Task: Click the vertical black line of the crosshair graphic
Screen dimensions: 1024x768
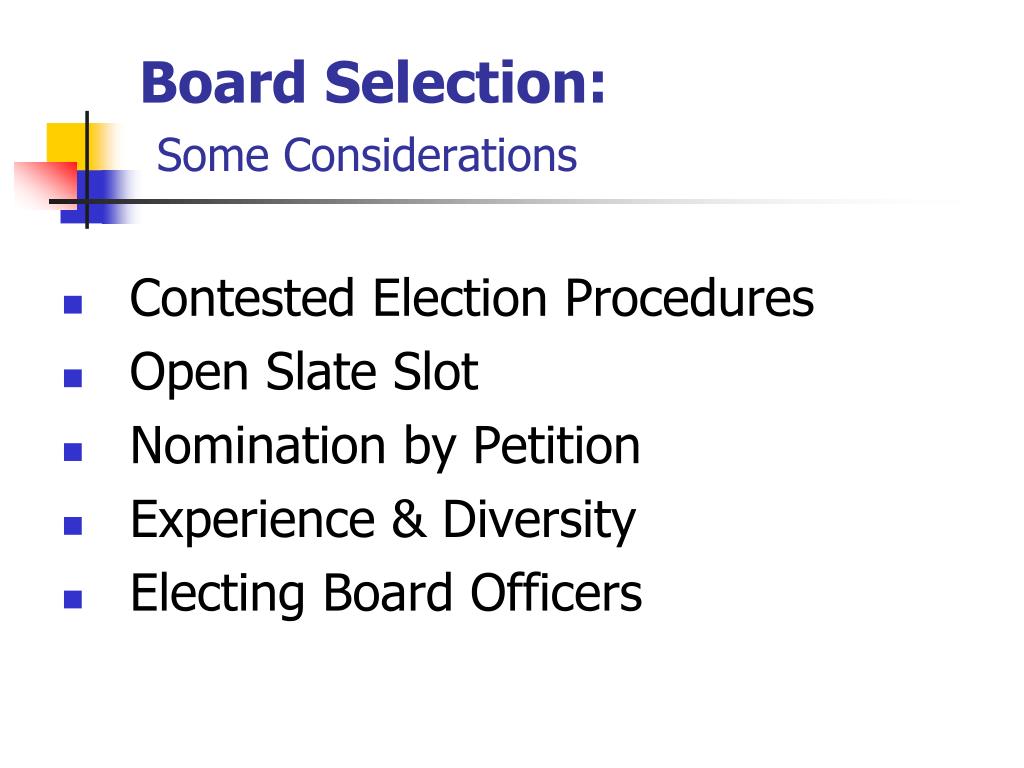Action: point(87,170)
